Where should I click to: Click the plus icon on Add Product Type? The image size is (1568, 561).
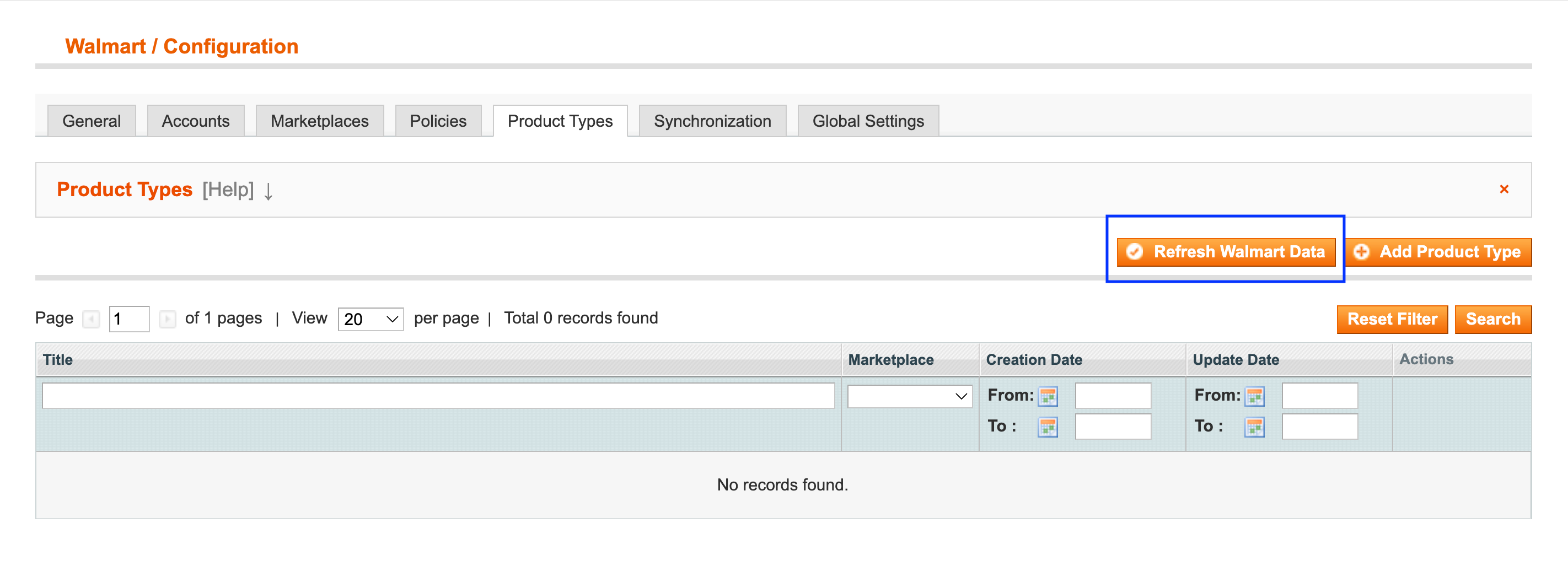coord(1362,251)
